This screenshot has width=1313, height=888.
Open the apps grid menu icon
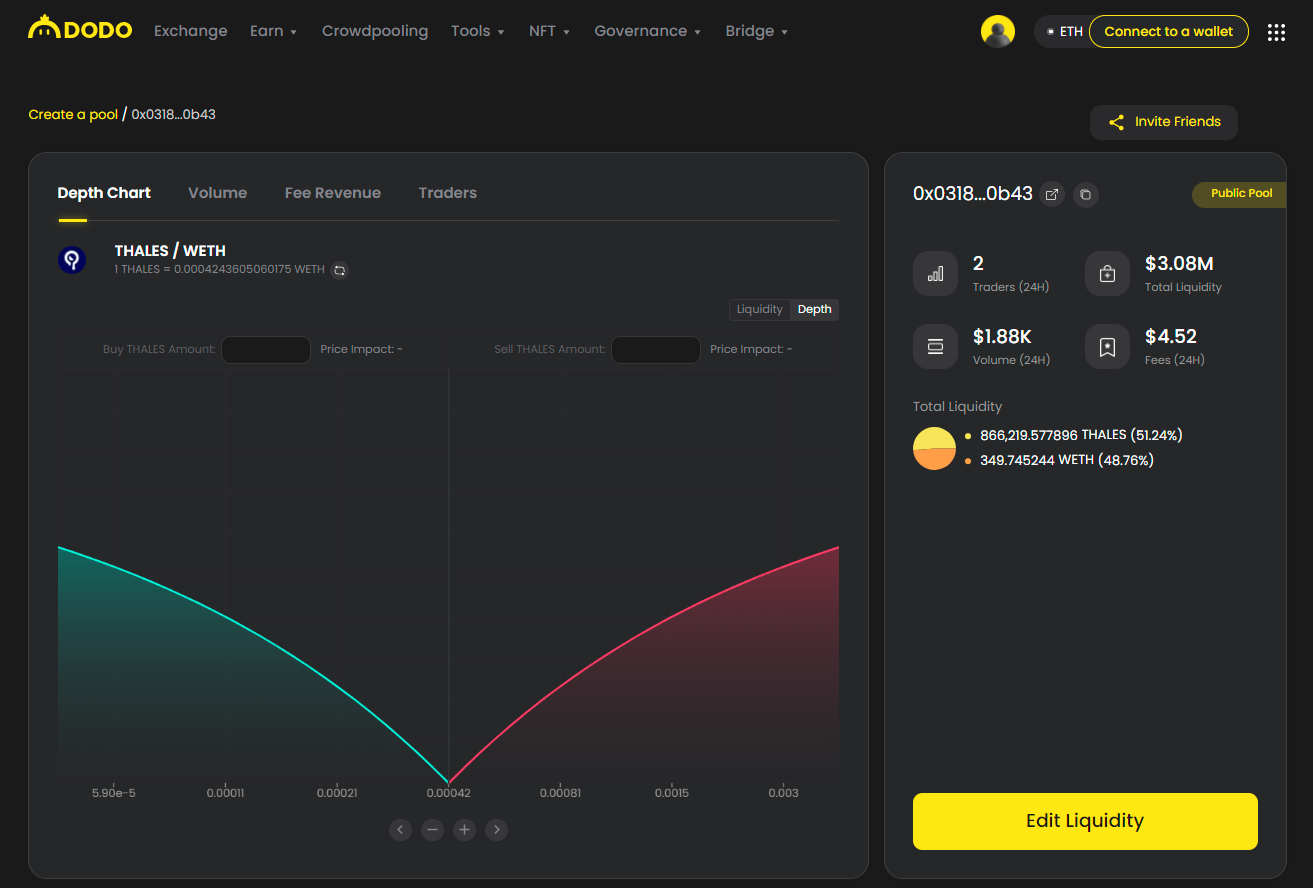tap(1276, 32)
